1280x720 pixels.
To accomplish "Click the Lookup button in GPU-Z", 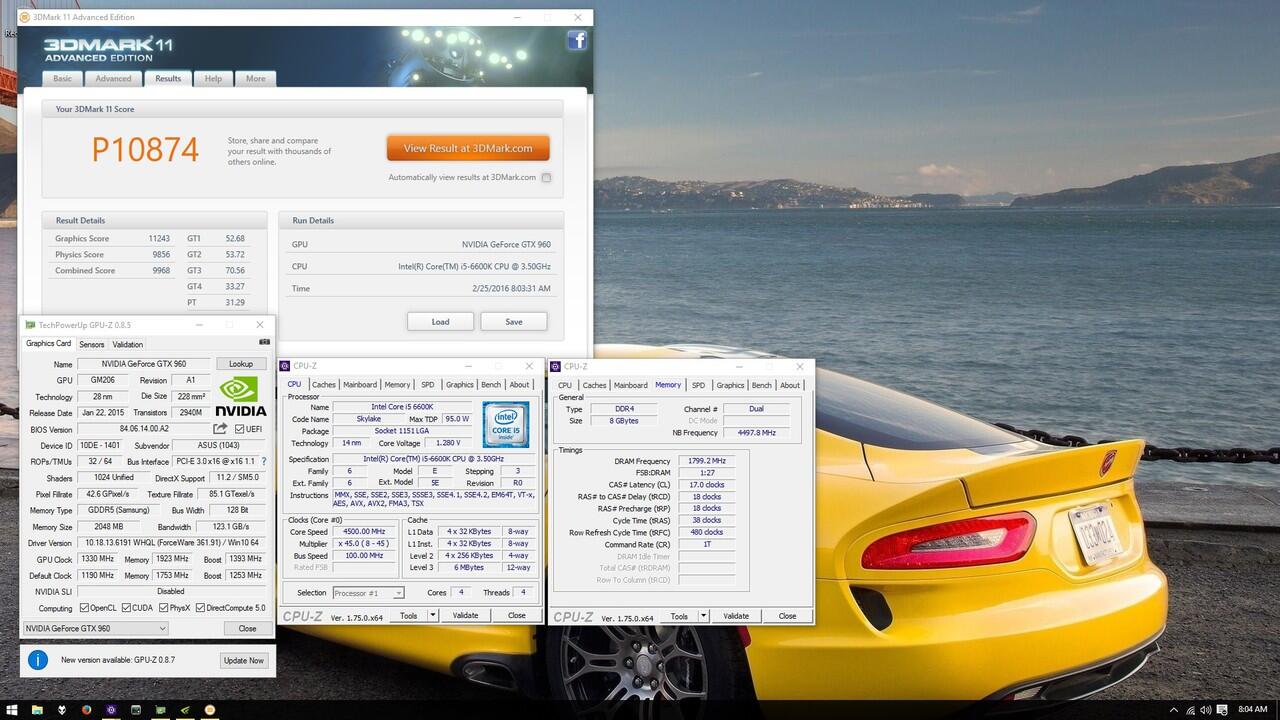I will pos(241,364).
